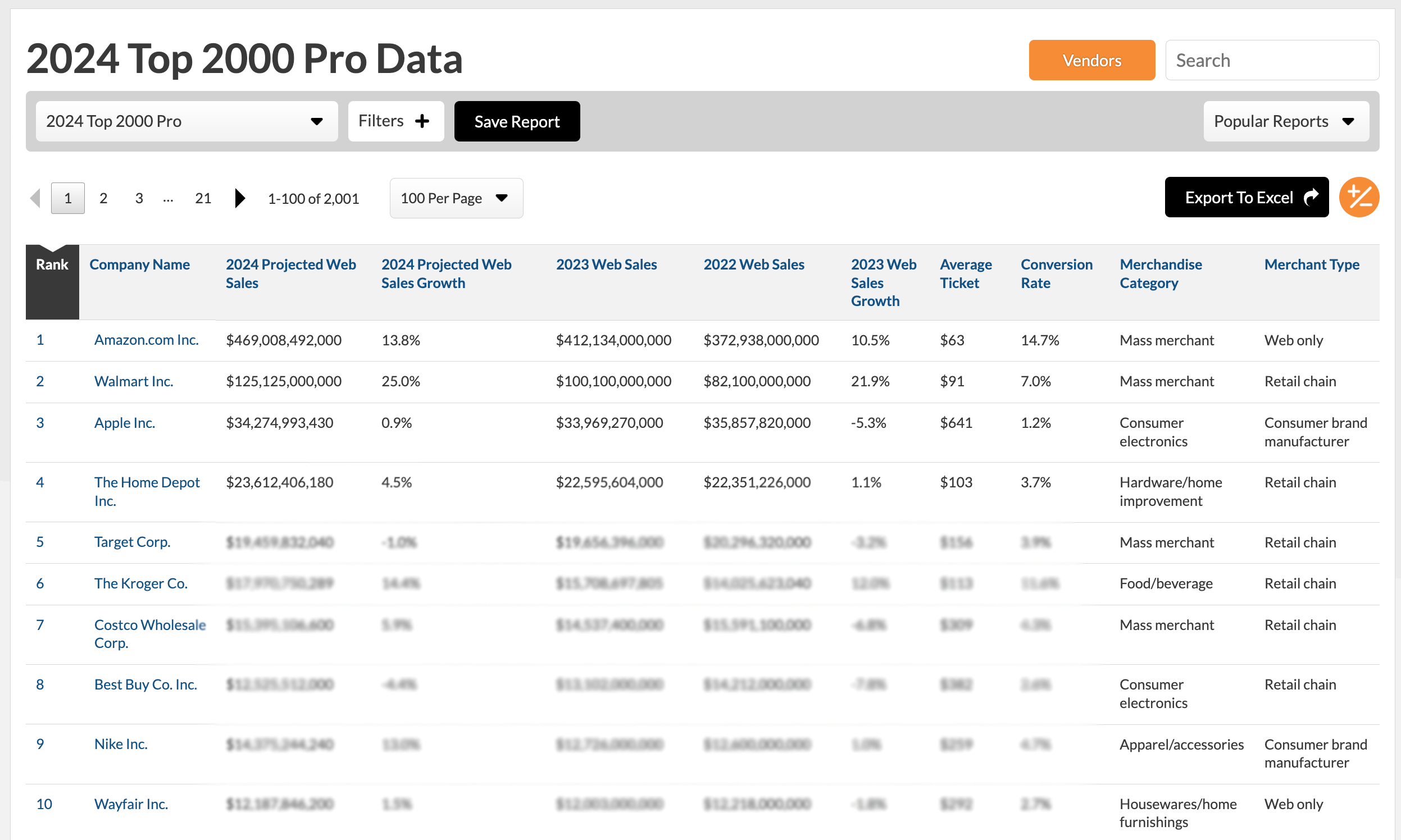Click Amazon's 13.8% growth value

401,340
